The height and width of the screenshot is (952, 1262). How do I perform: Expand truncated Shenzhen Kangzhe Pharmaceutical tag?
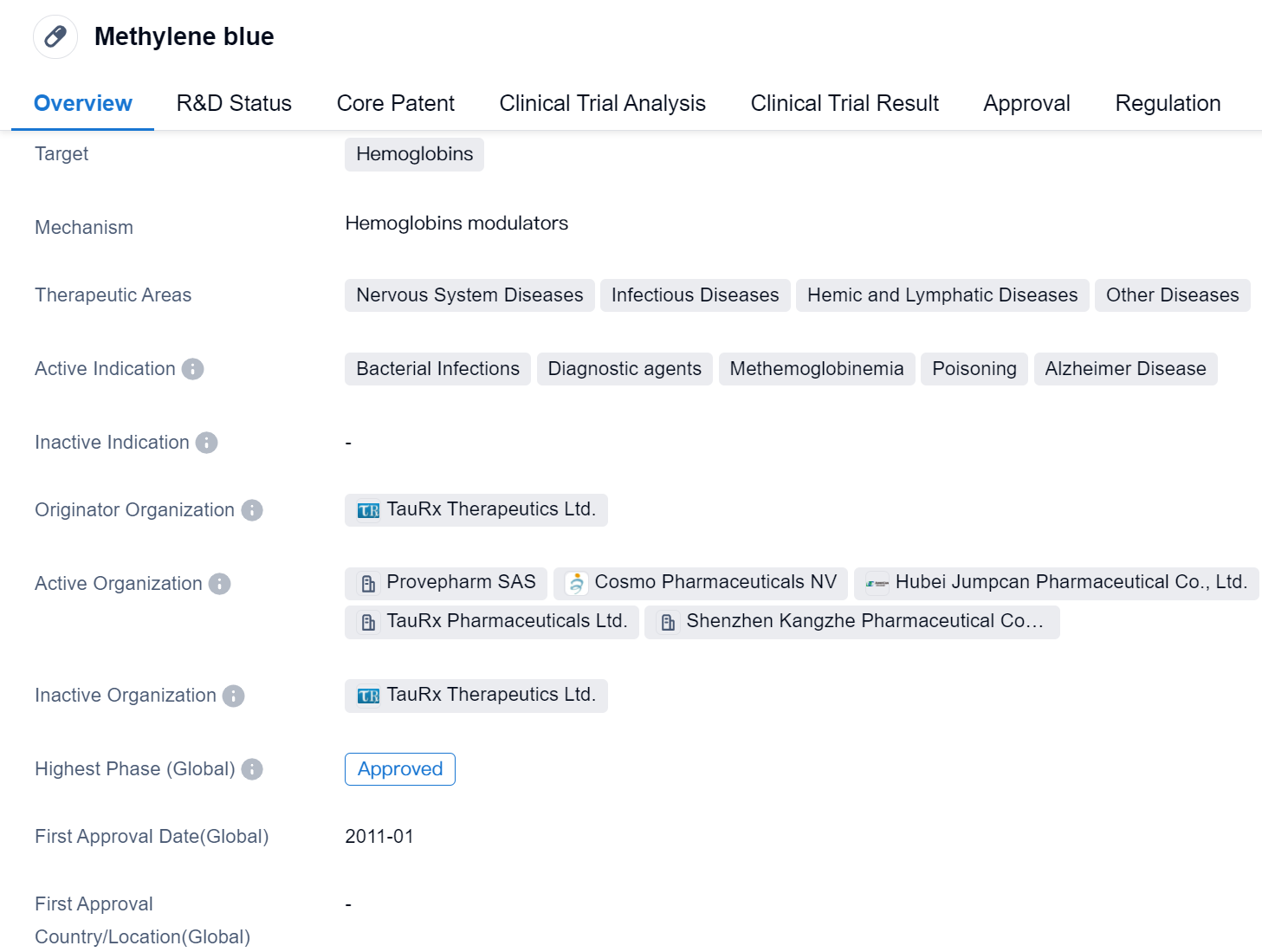tap(864, 621)
